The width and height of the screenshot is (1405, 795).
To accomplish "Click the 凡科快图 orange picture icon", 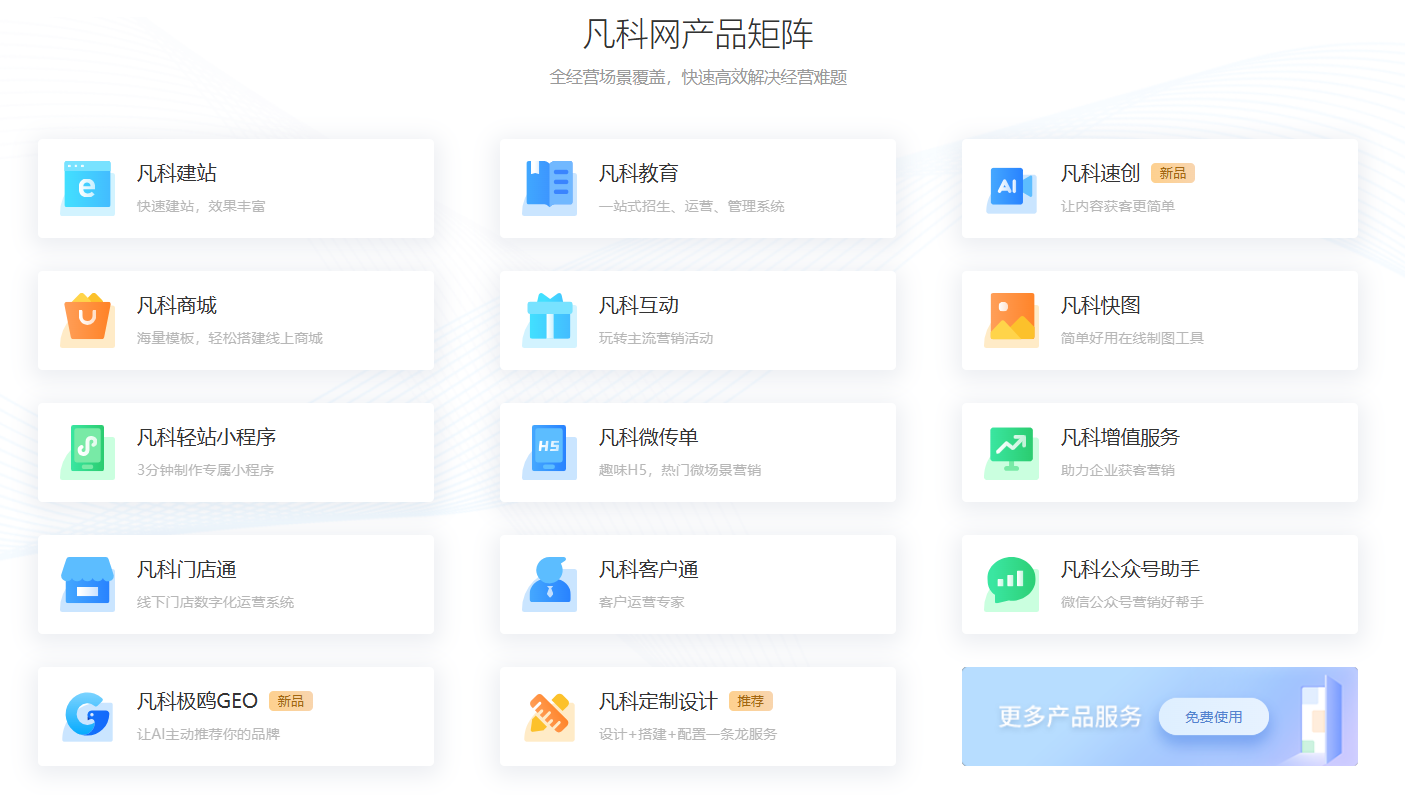I will coord(1011,319).
